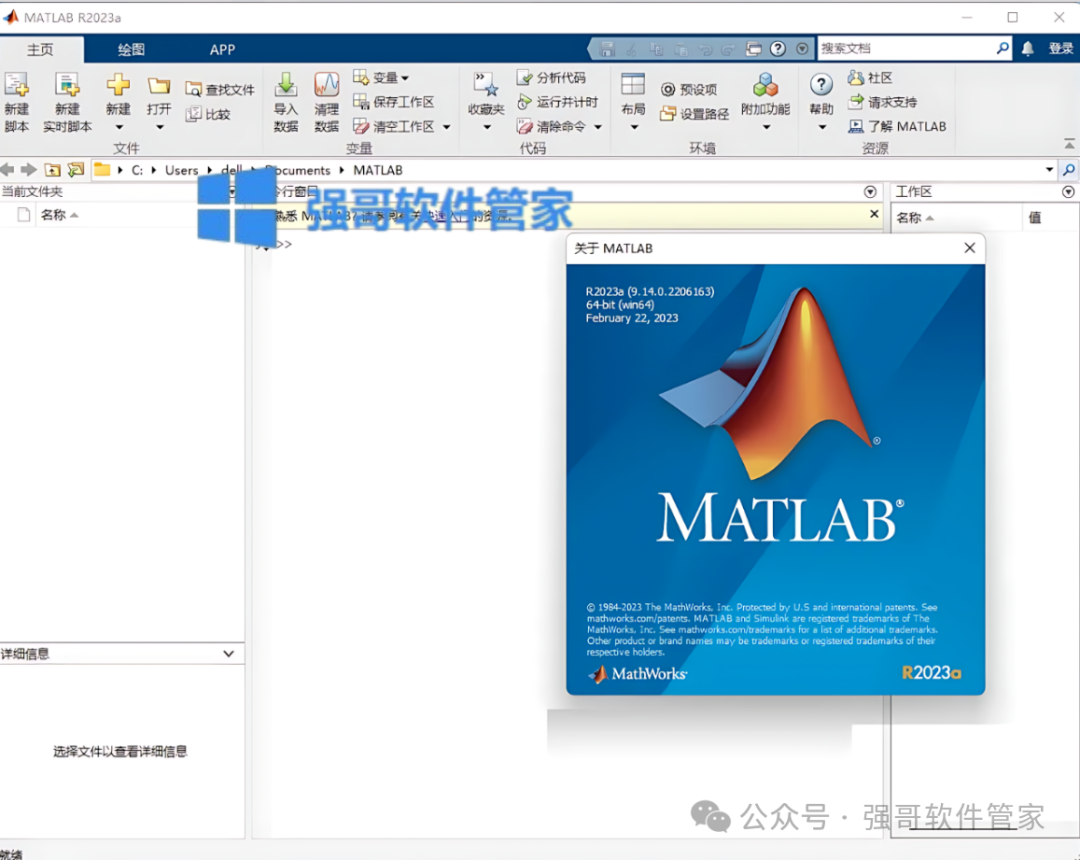Select 分析代码 (Analyze Code)
1080x860 pixels.
pos(551,78)
